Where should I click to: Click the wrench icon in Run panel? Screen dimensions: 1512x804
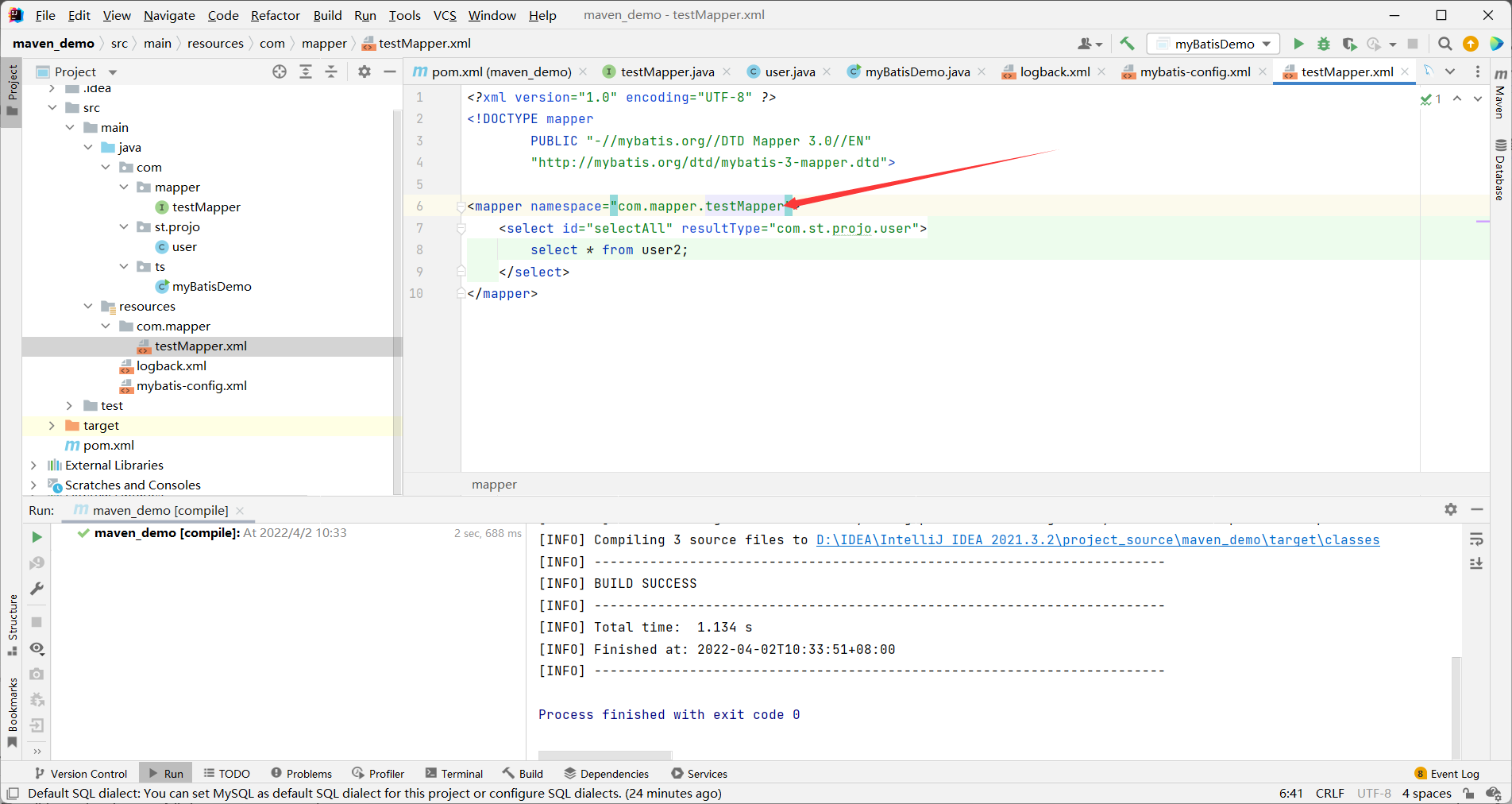click(x=37, y=589)
